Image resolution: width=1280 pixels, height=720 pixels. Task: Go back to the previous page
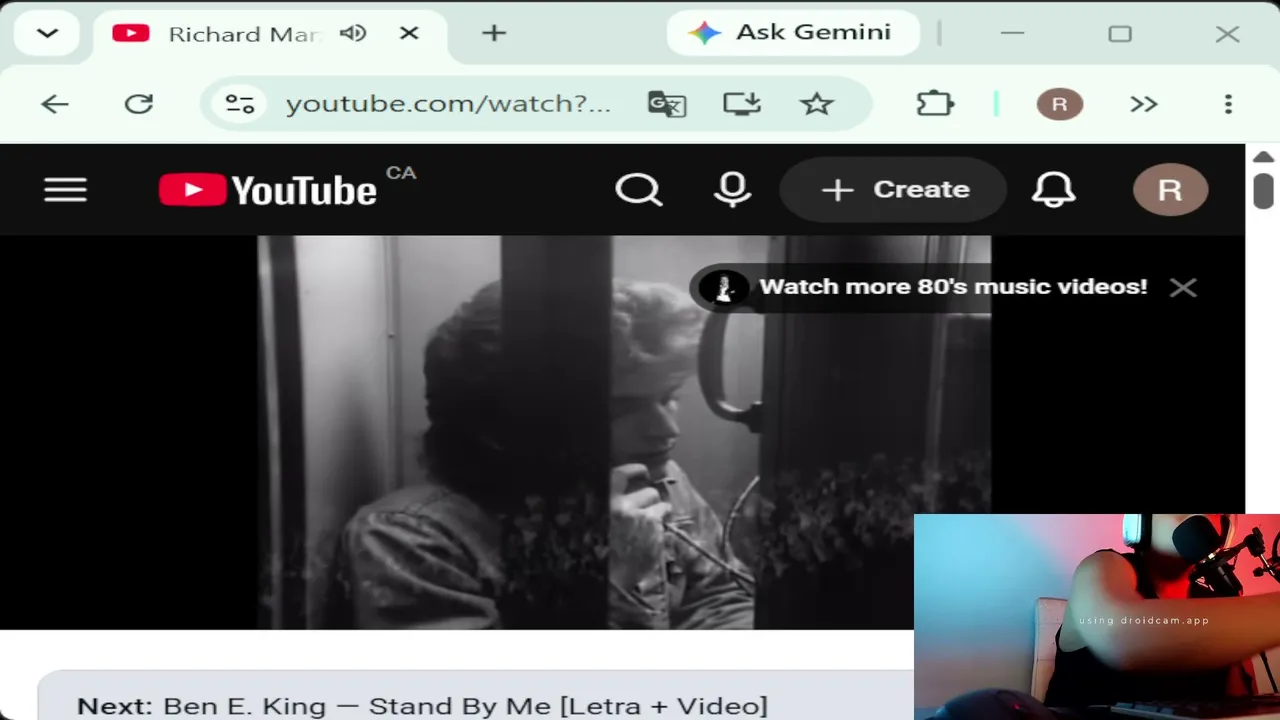55,104
